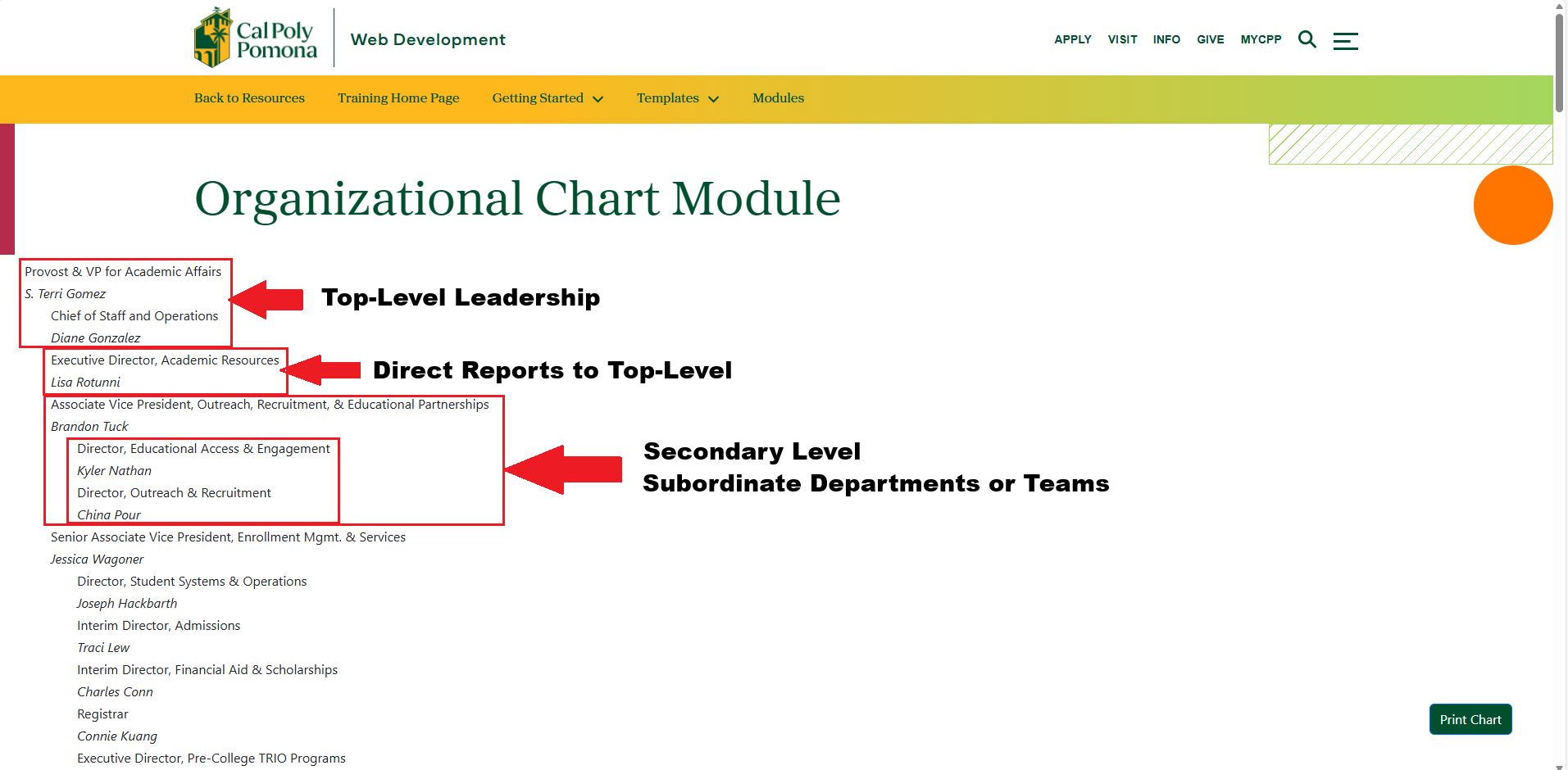Click the VISIT header link

click(x=1122, y=39)
